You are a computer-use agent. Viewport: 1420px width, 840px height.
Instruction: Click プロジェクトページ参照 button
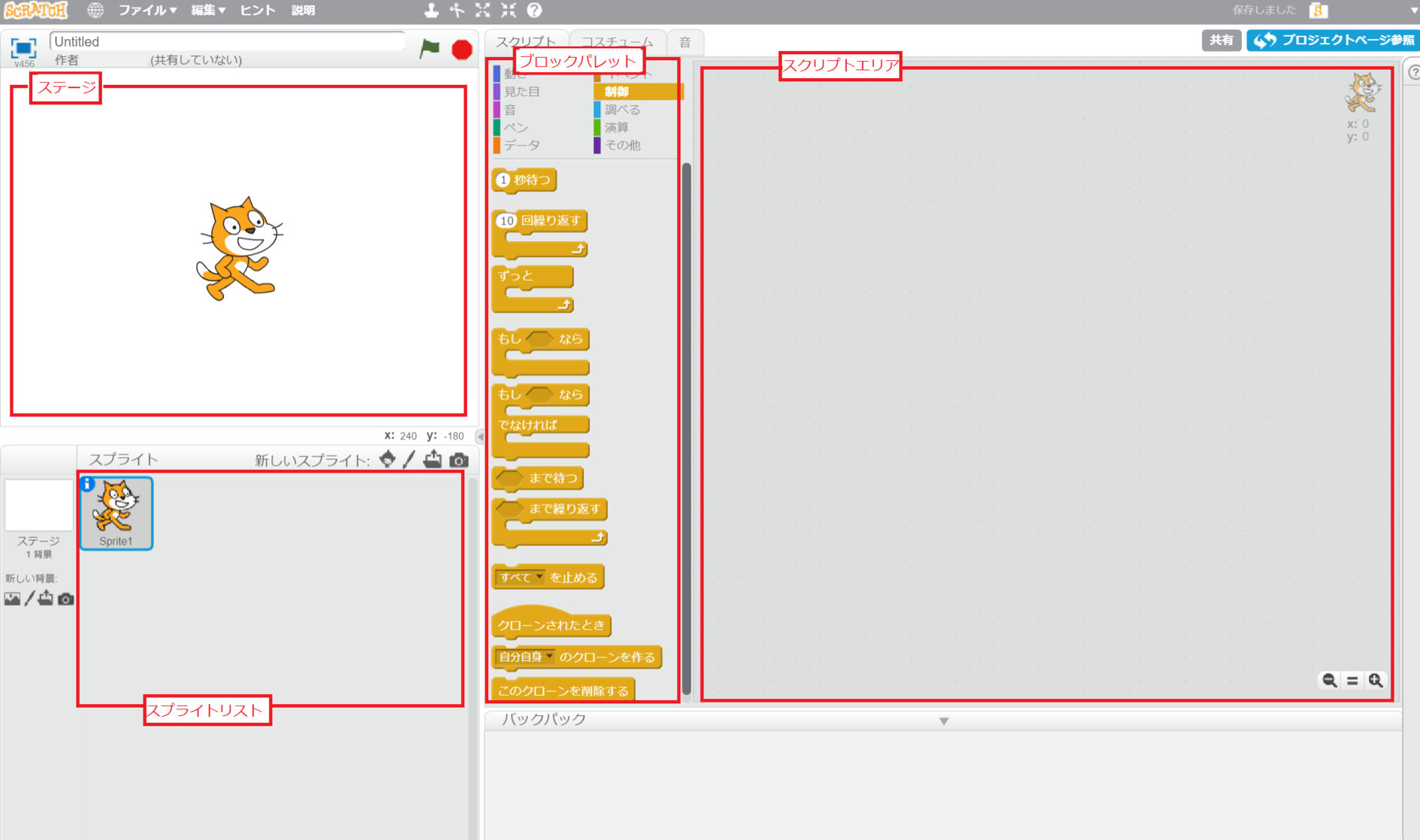1333,40
